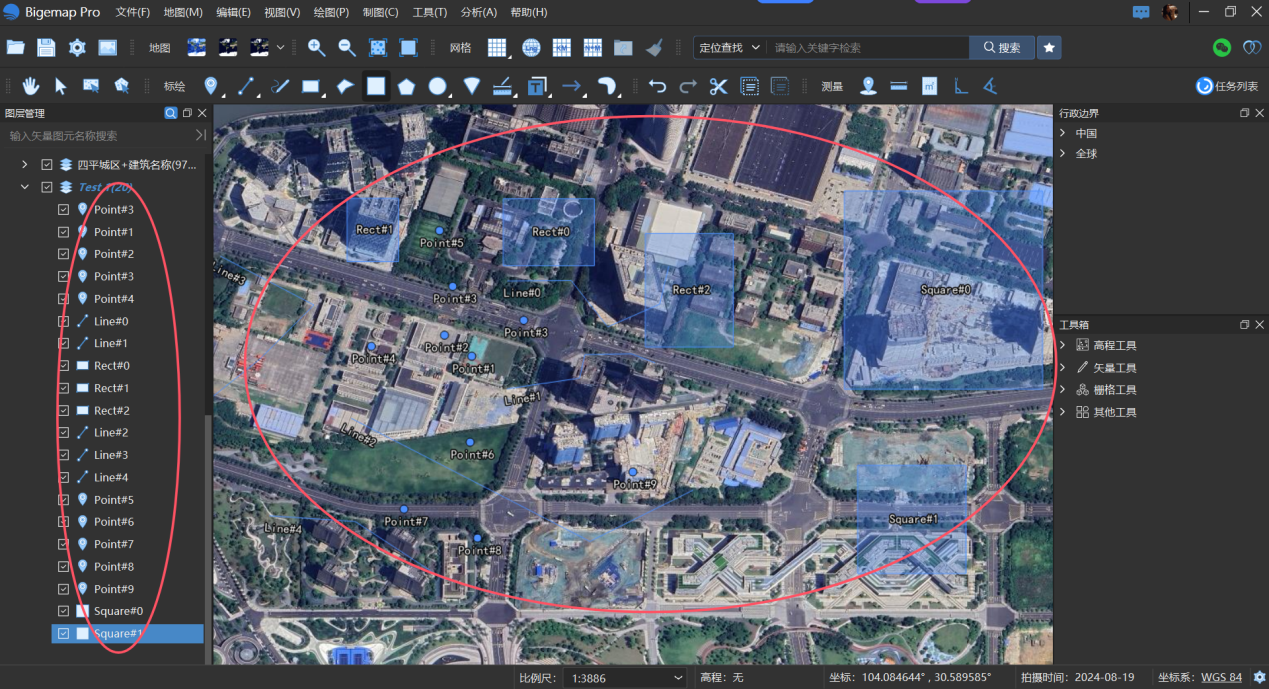Select the Square#1 layer row
Image resolution: width=1269 pixels, height=689 pixels.
127,634
